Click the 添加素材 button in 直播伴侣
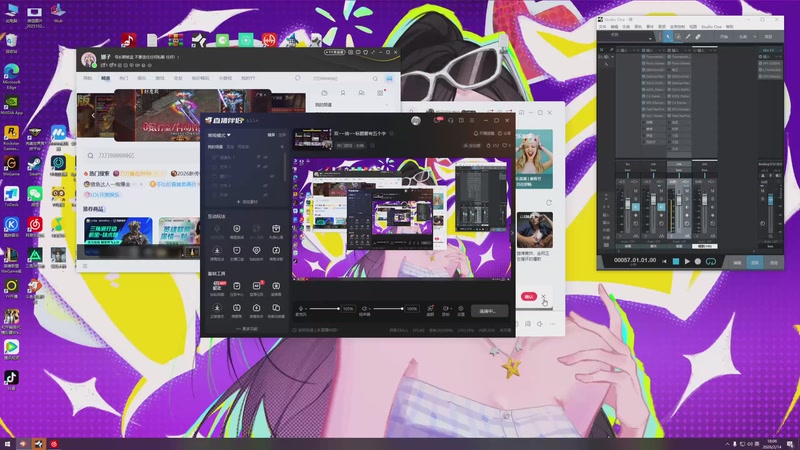 point(247,202)
